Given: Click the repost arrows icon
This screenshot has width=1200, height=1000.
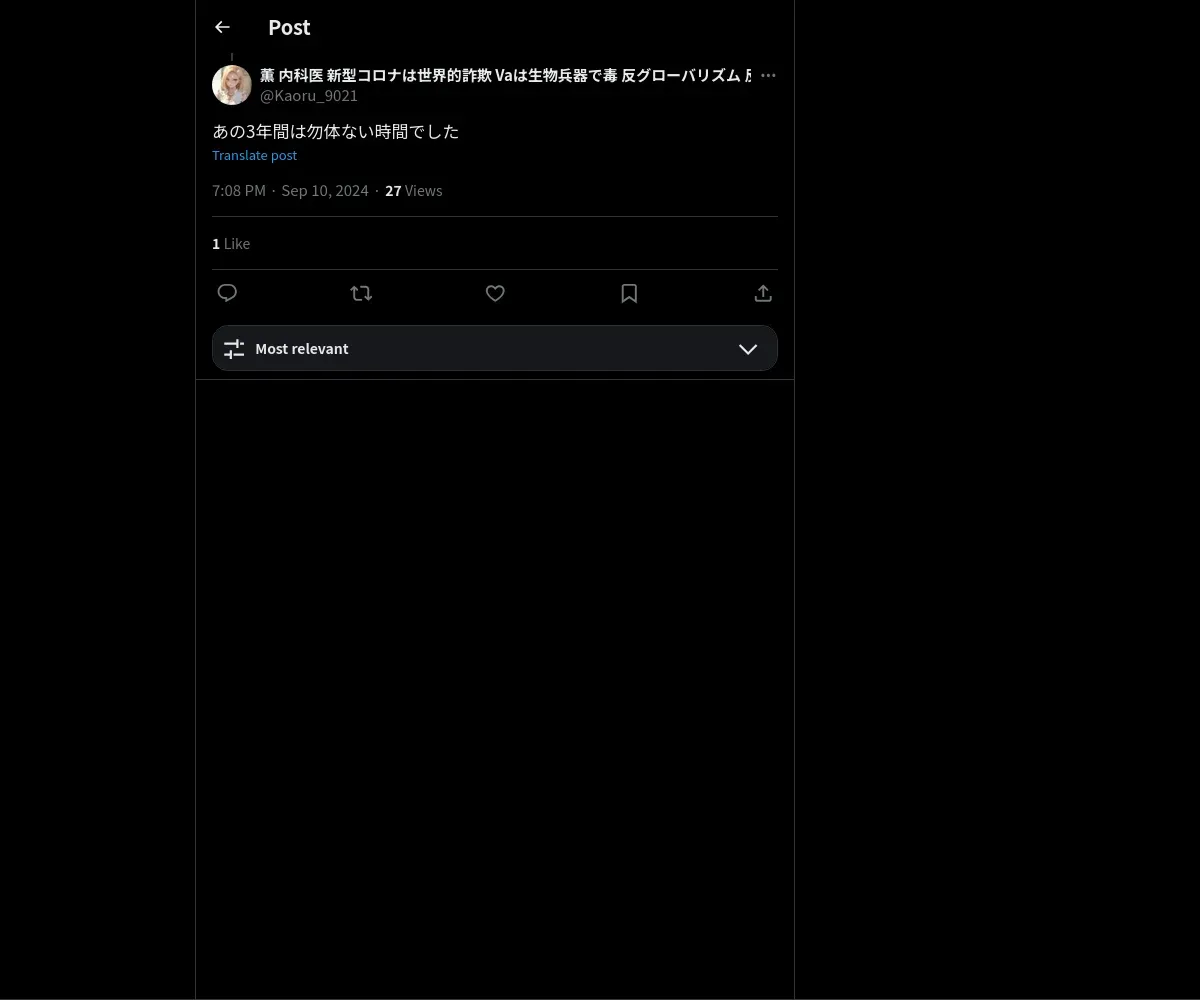Looking at the screenshot, I should [x=361, y=293].
